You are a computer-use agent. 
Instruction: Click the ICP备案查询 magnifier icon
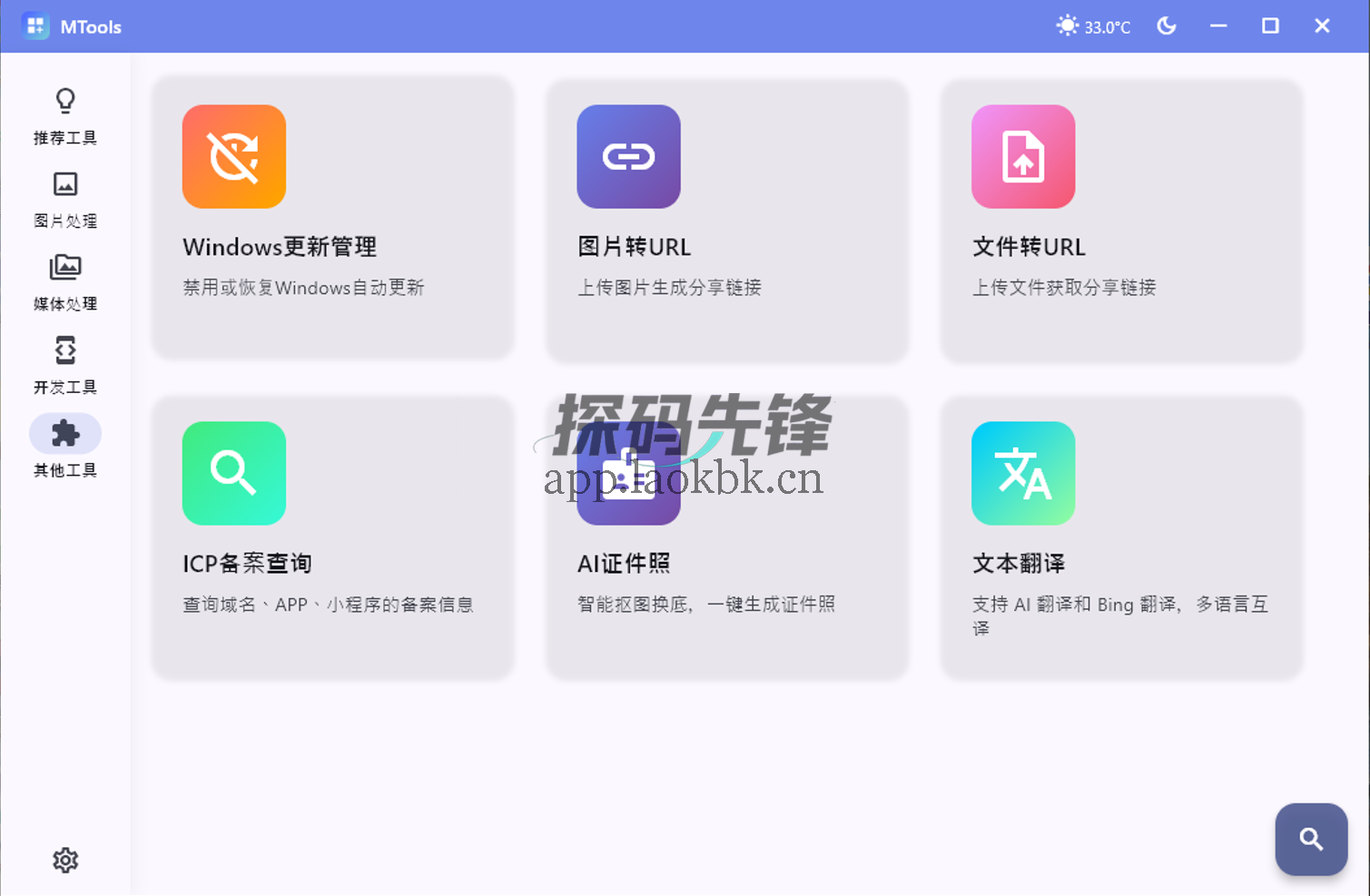pos(233,473)
